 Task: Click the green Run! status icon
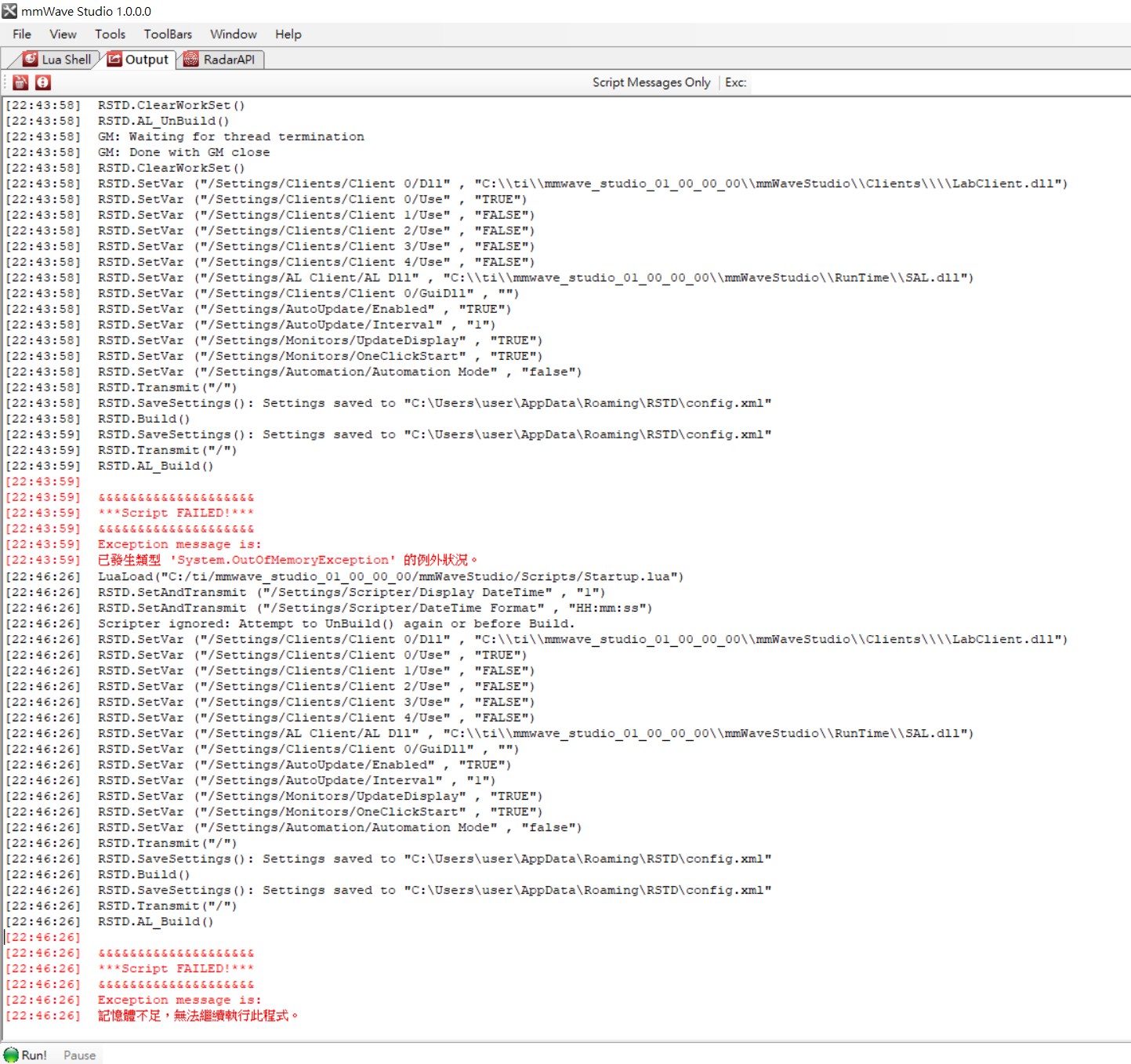(11, 1055)
